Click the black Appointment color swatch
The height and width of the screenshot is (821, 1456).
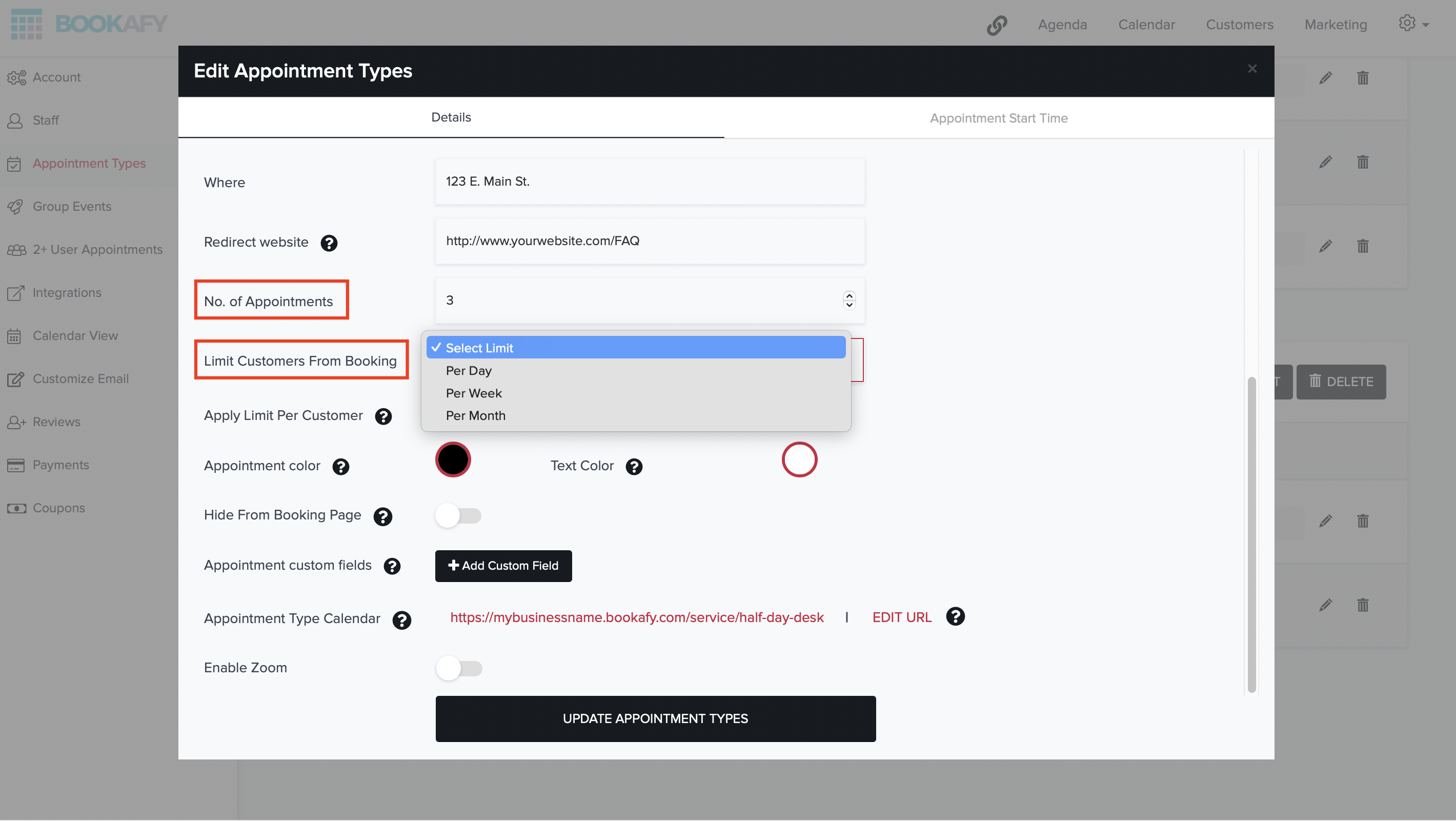452,460
